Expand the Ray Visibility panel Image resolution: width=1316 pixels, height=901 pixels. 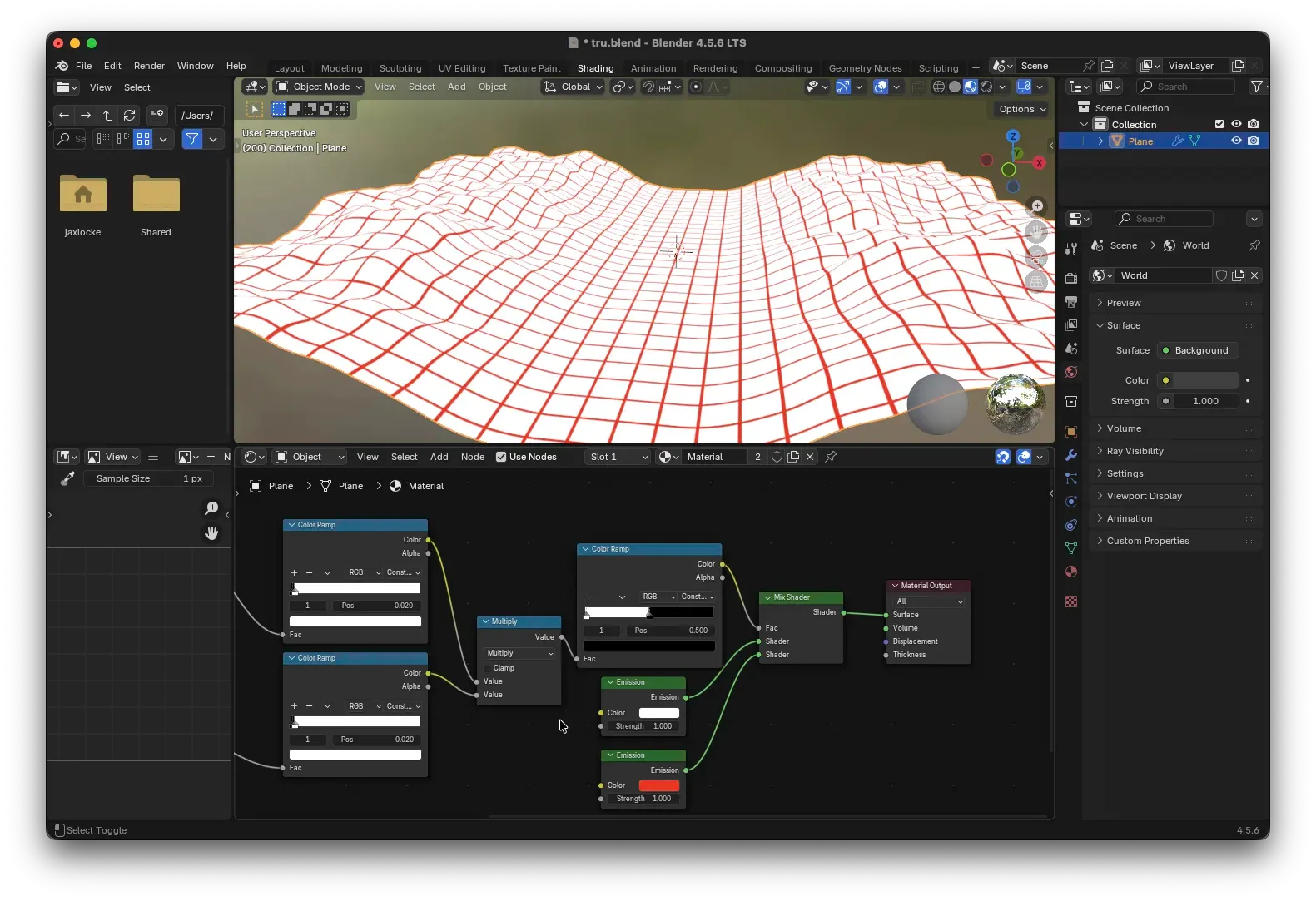pos(1135,451)
